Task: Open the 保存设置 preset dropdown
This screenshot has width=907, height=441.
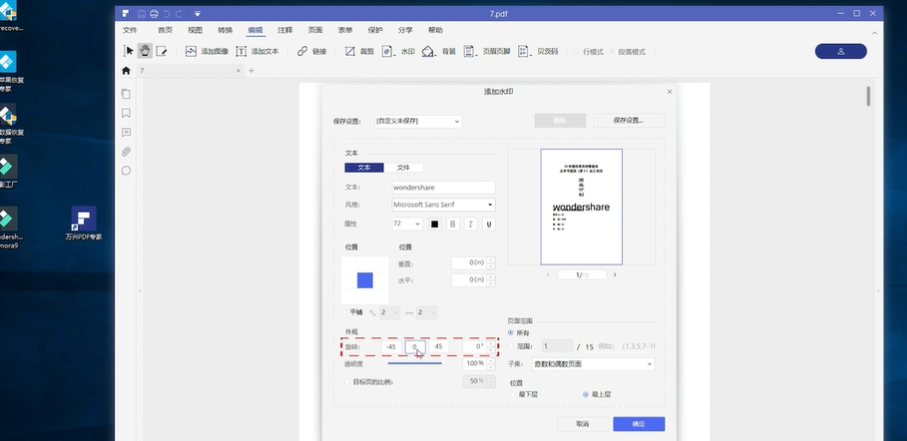Action: pyautogui.click(x=418, y=121)
